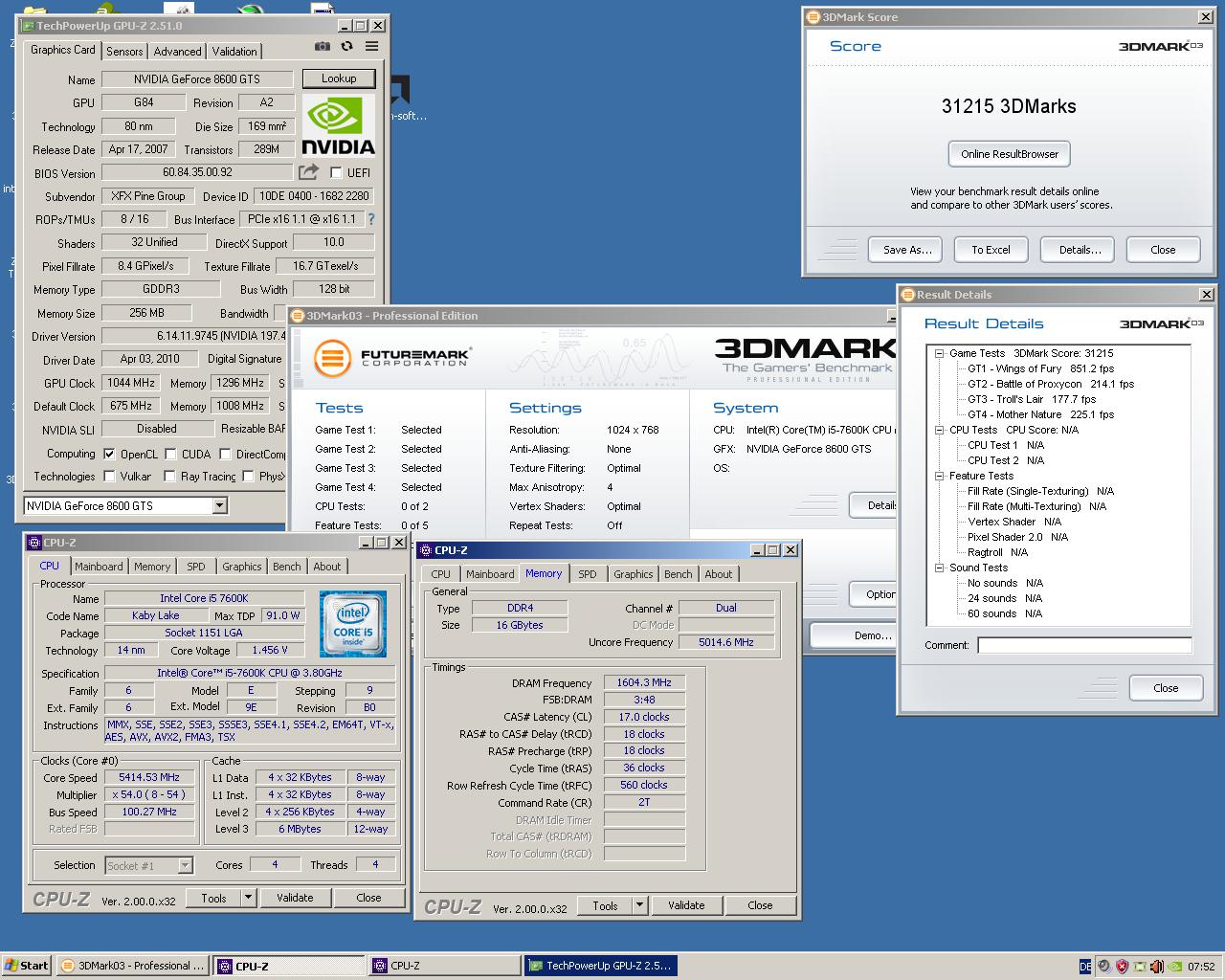Click the Bus Interface question mark help
Viewport: 1225px width, 980px height.
click(371, 219)
